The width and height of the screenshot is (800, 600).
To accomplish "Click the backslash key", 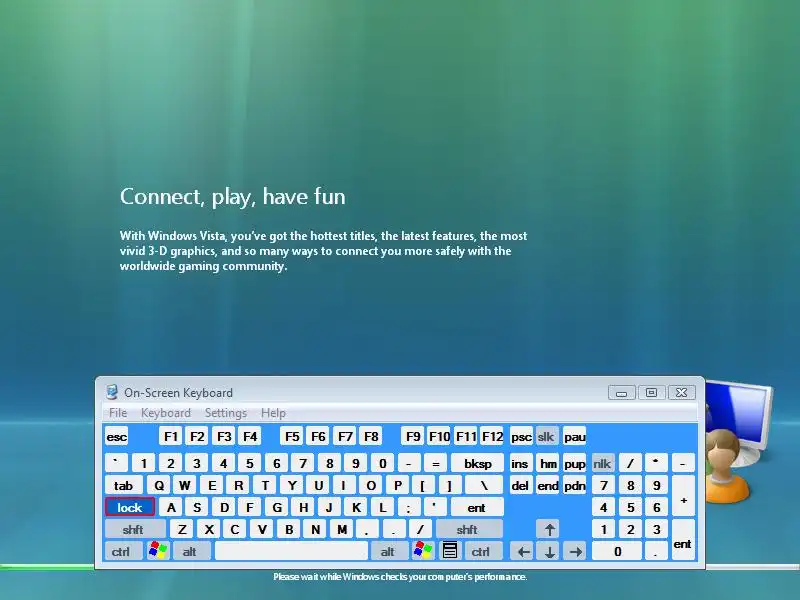I will [x=484, y=485].
